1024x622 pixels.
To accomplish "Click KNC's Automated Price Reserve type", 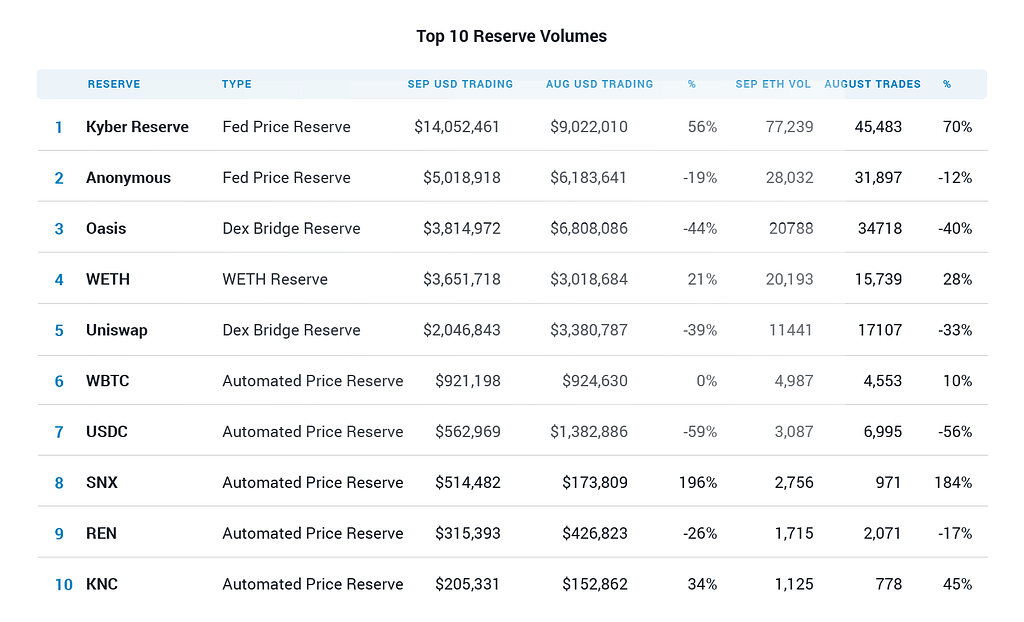I will [x=313, y=584].
